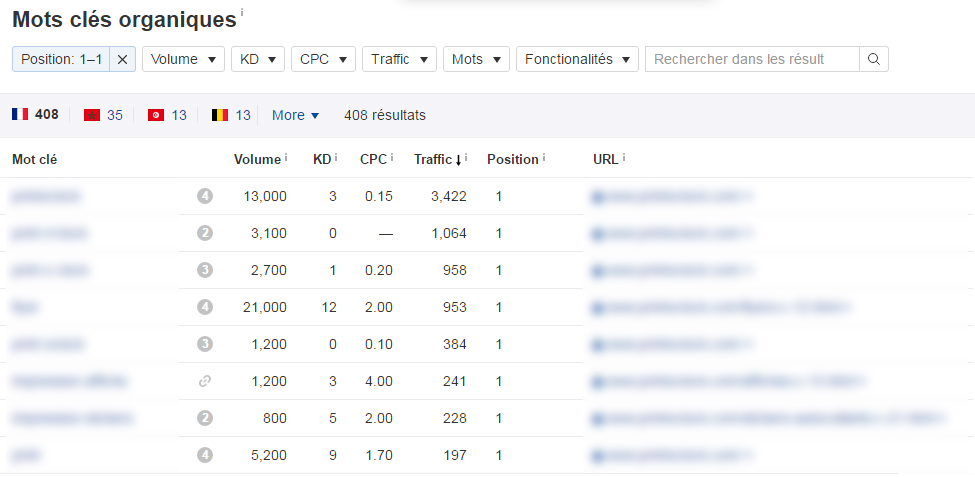This screenshot has height=477, width=975.
Task: Open the Position: 1–1 filter
Action: (62, 59)
